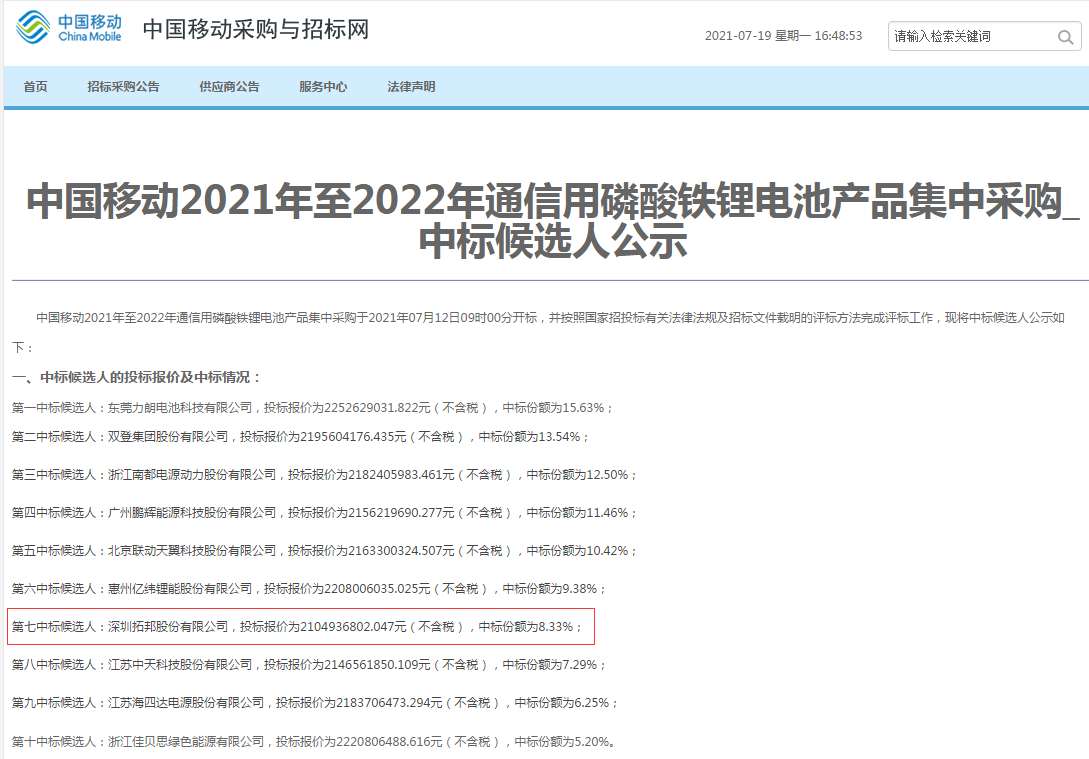Image resolution: width=1089 pixels, height=759 pixels.
Task: Open the 法律声明 page
Action: pyautogui.click(x=411, y=87)
